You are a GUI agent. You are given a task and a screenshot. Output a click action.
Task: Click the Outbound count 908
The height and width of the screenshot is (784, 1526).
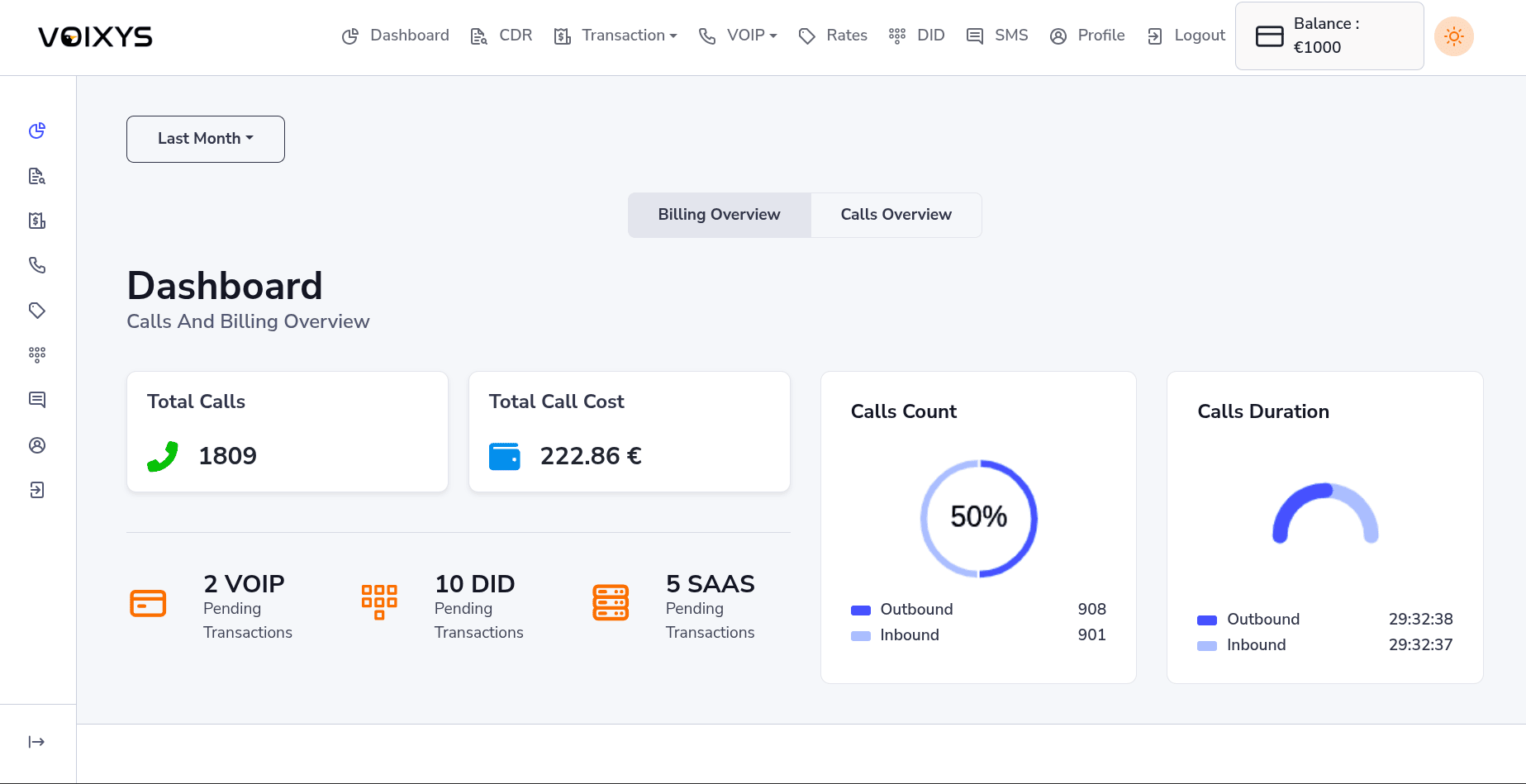tap(1091, 610)
